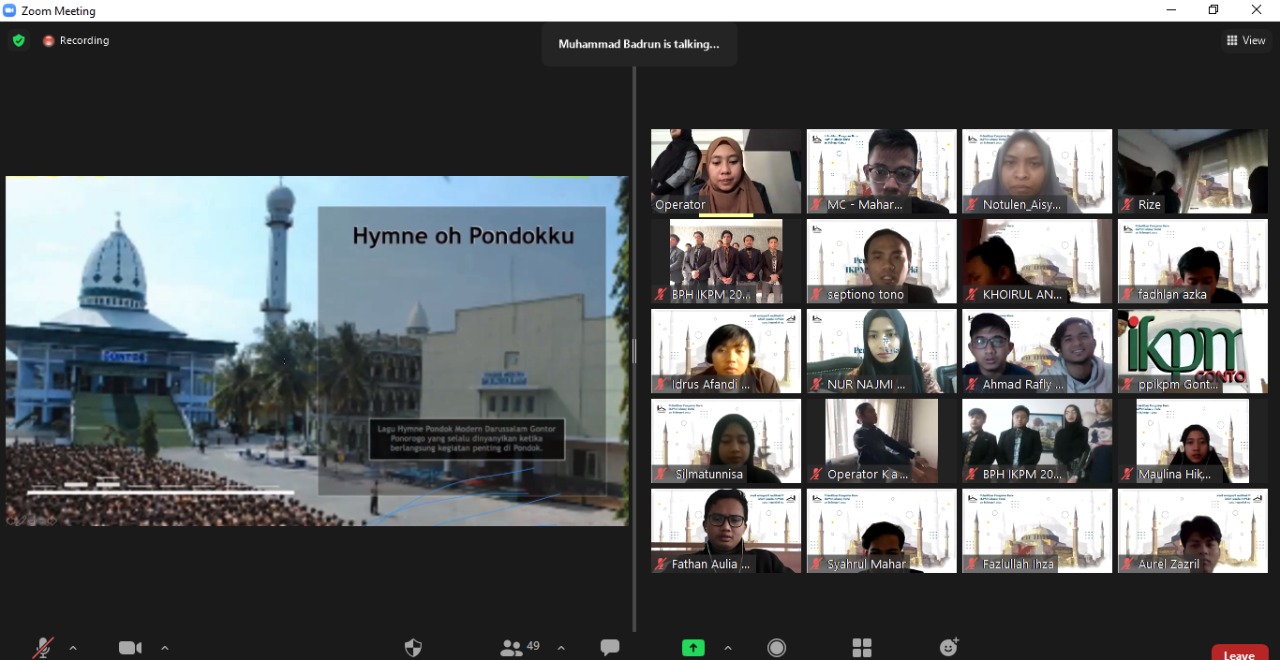Click muted mic icon on Rize tile
Viewport: 1280px width, 660px height.
1127,204
